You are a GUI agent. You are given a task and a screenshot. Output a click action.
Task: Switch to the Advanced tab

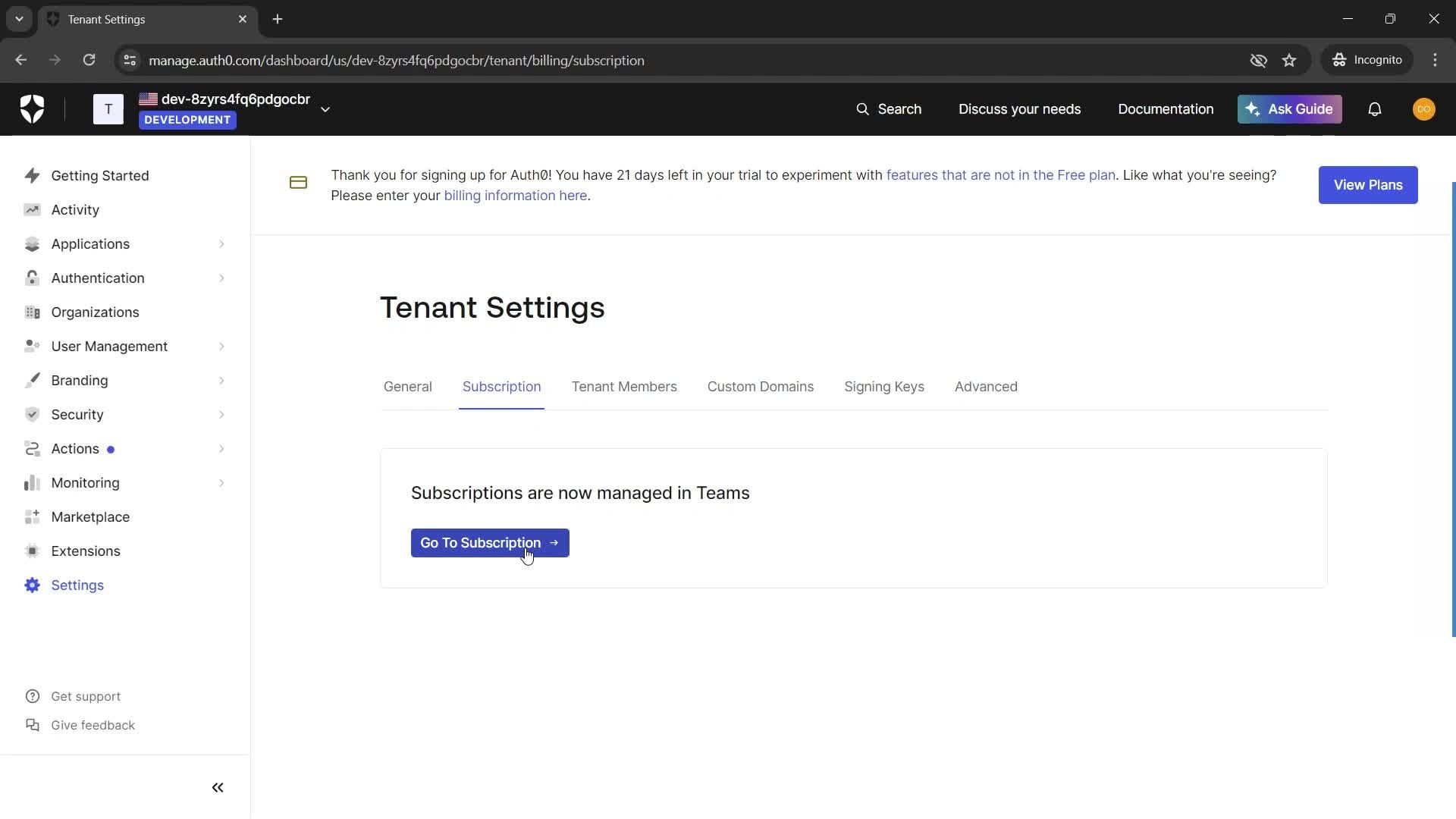986,387
